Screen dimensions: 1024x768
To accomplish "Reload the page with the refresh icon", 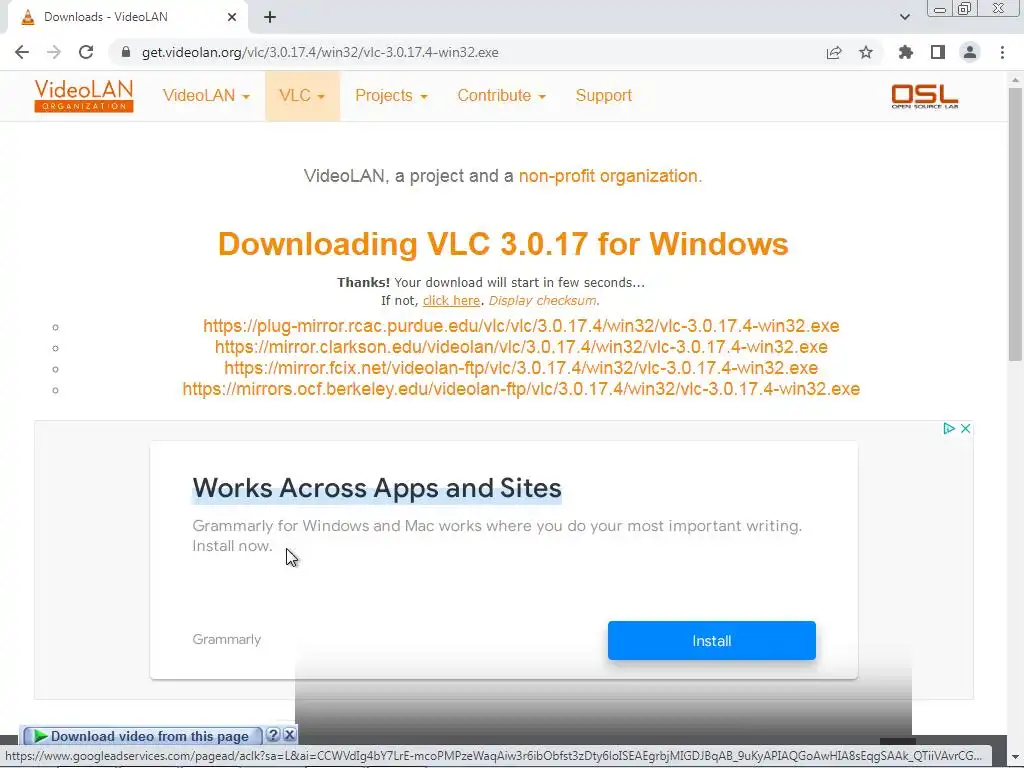I will click(86, 52).
